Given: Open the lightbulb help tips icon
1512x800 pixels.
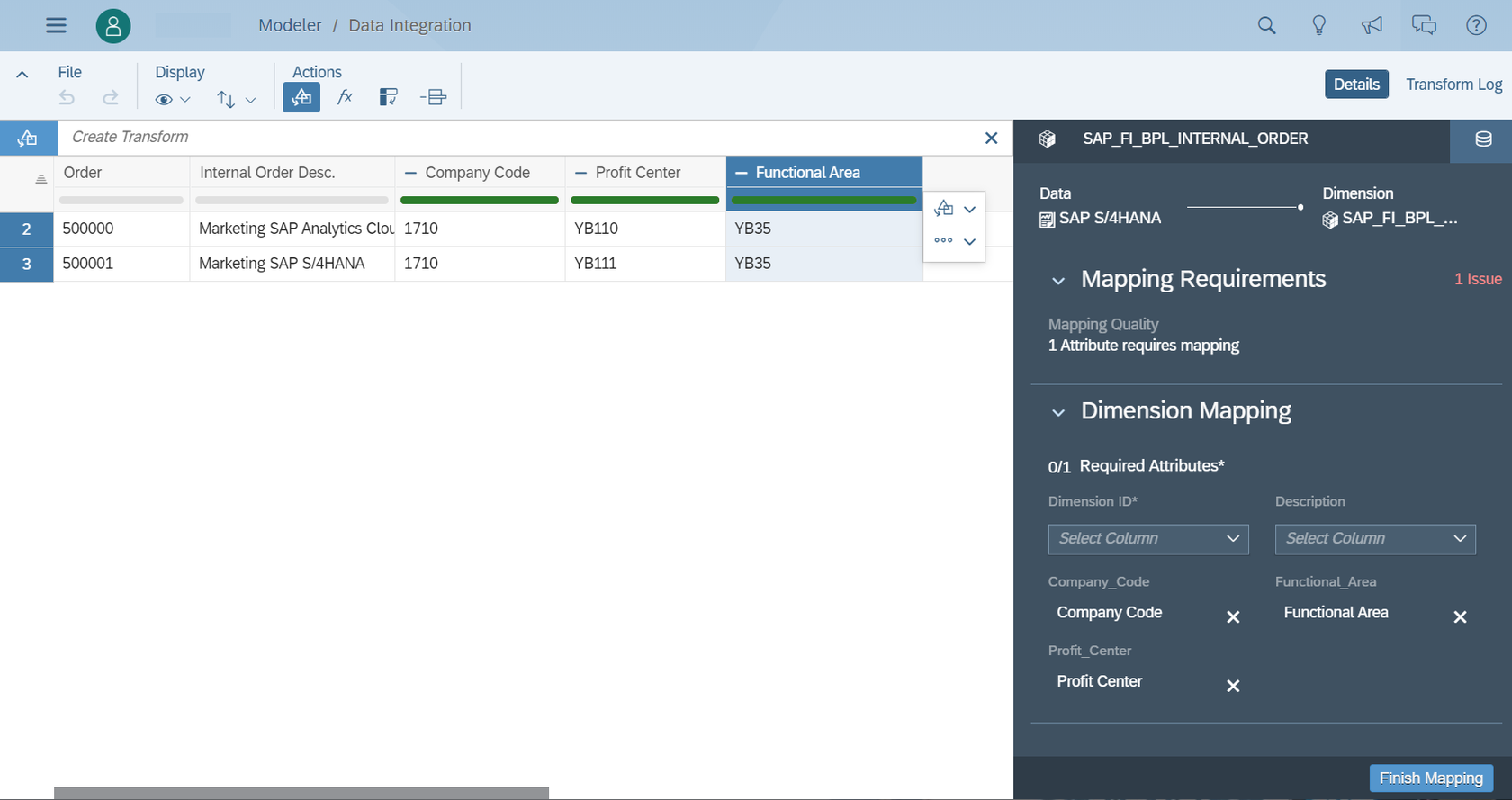Looking at the screenshot, I should coord(1318,25).
